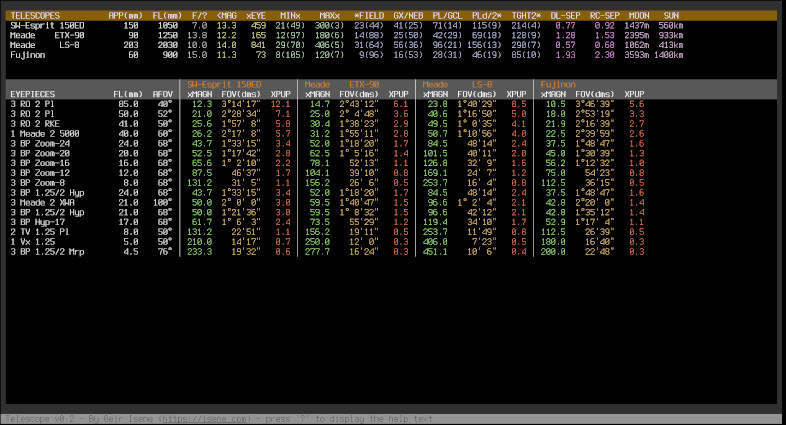The height and width of the screenshot is (425, 786).
Task: Click the MAXx column header
Action: coord(329,16)
